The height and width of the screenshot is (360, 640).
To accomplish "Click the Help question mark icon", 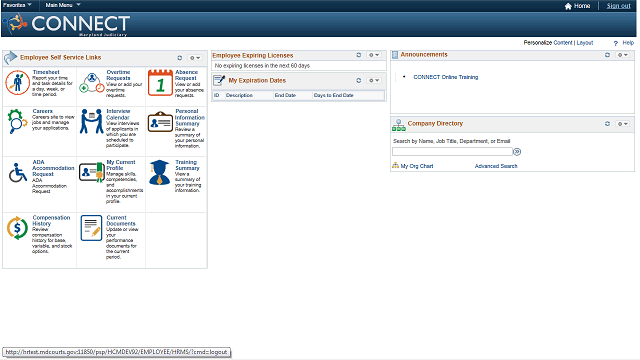I will point(616,43).
